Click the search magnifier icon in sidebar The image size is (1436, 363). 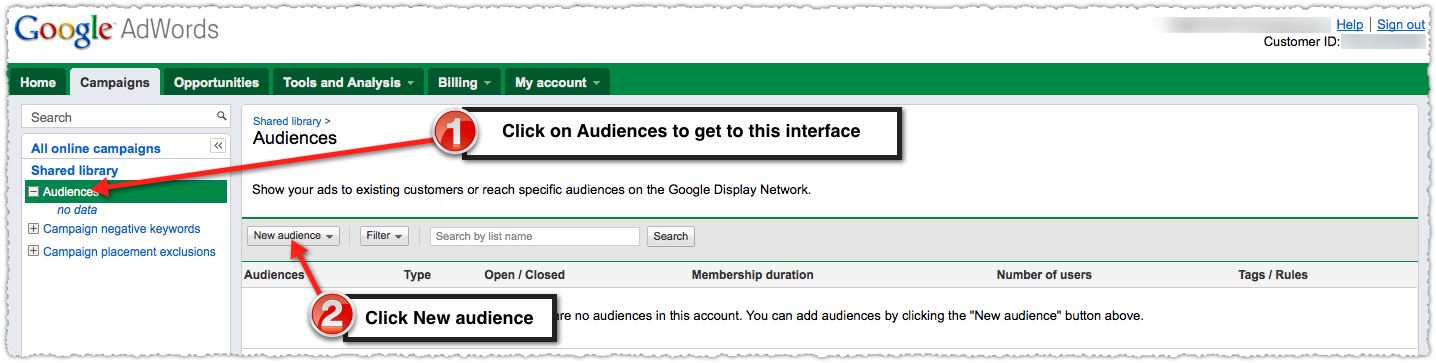[x=222, y=117]
